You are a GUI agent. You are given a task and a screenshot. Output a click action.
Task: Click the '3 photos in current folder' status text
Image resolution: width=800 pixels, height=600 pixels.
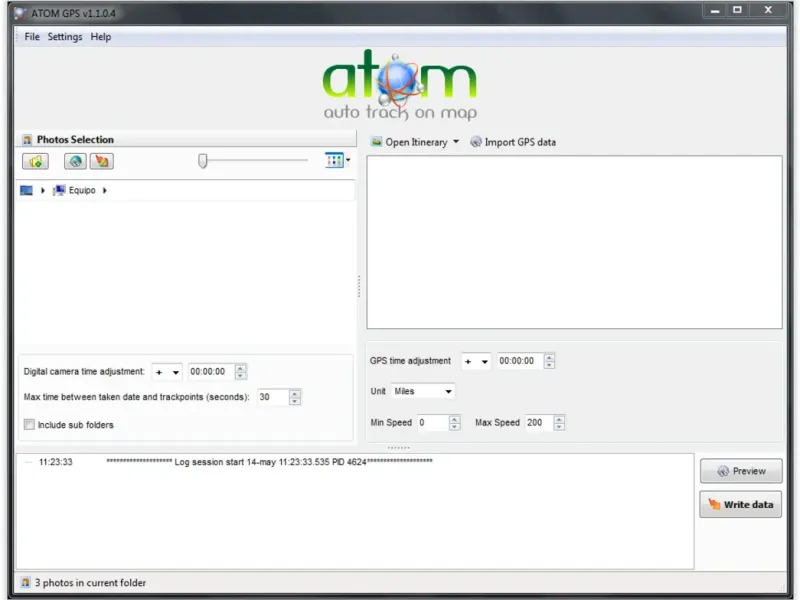90,583
